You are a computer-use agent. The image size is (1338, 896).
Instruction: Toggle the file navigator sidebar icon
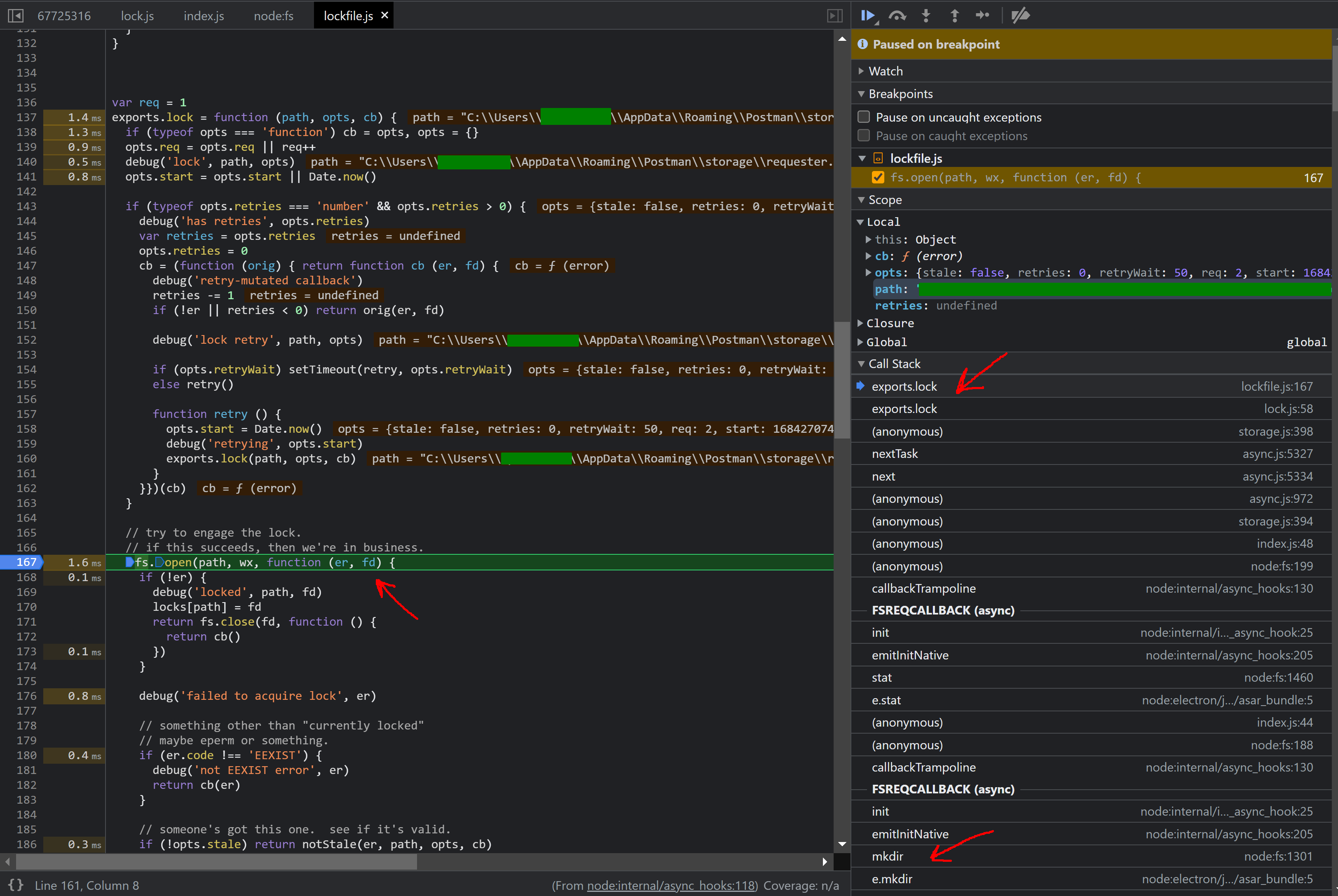[x=15, y=15]
